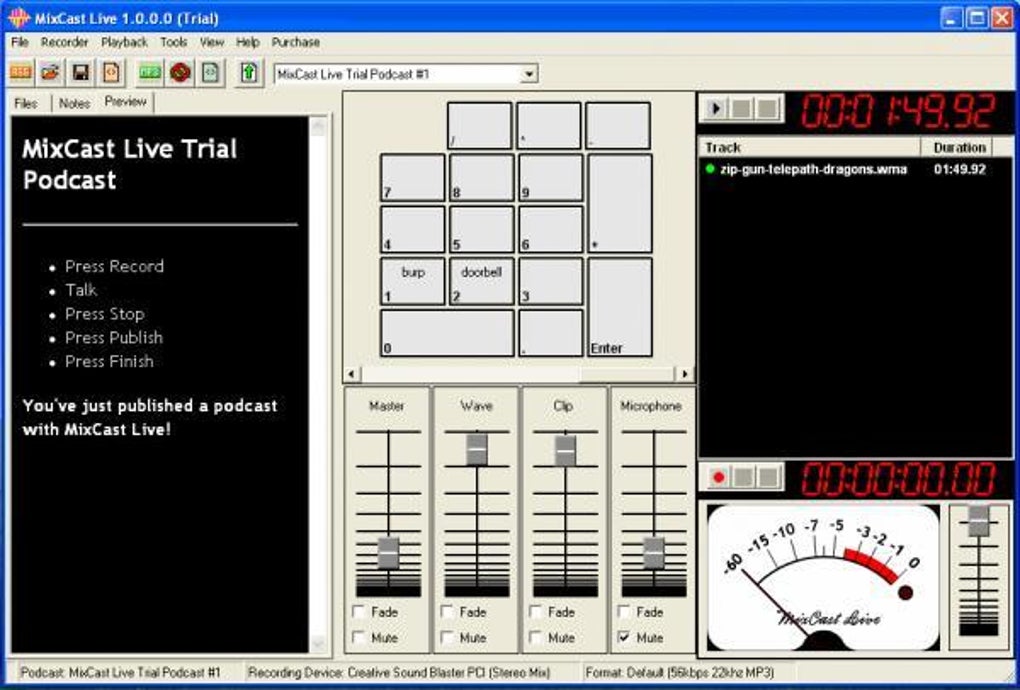Open the File menu
Viewport: 1020px width, 690px height.
tap(20, 42)
